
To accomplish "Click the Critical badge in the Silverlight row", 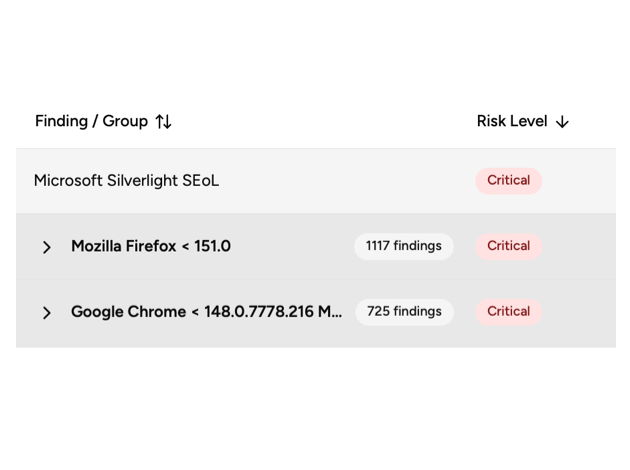I will [x=509, y=181].
